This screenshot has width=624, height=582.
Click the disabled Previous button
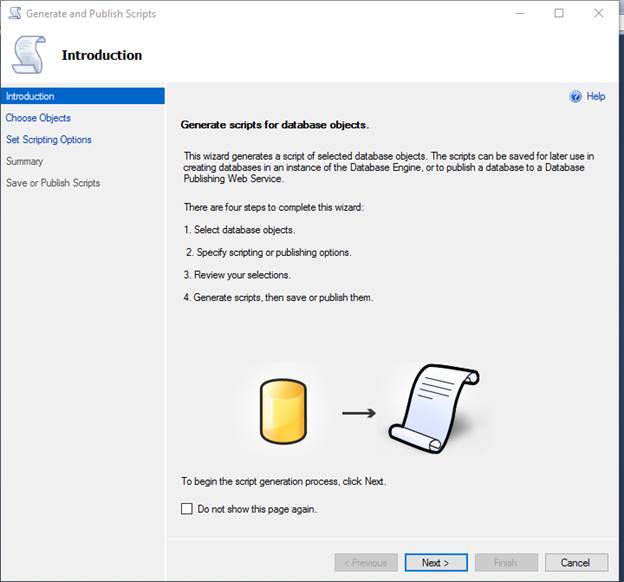point(366,562)
